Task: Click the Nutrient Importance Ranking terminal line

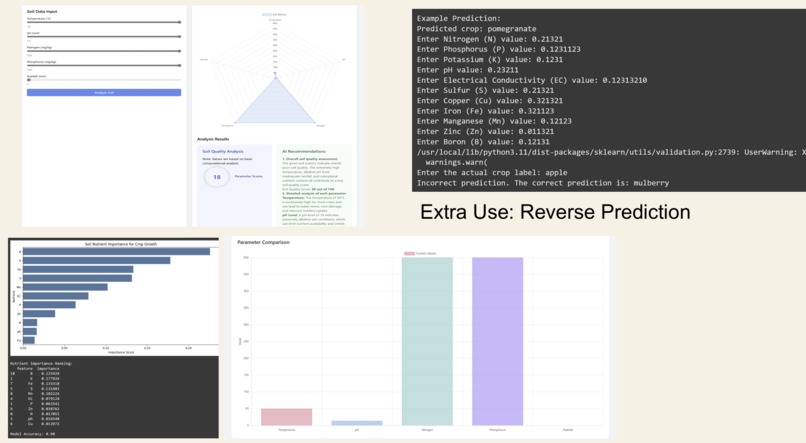Action: pos(41,363)
